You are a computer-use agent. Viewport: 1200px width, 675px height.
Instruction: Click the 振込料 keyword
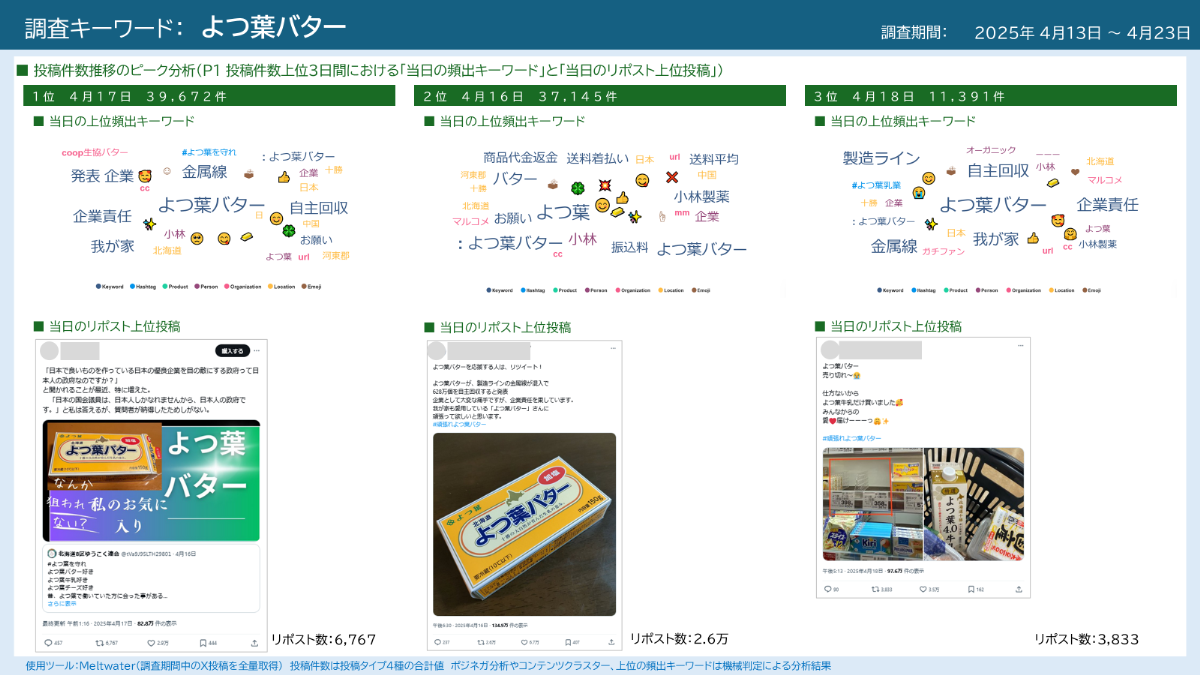[x=630, y=247]
